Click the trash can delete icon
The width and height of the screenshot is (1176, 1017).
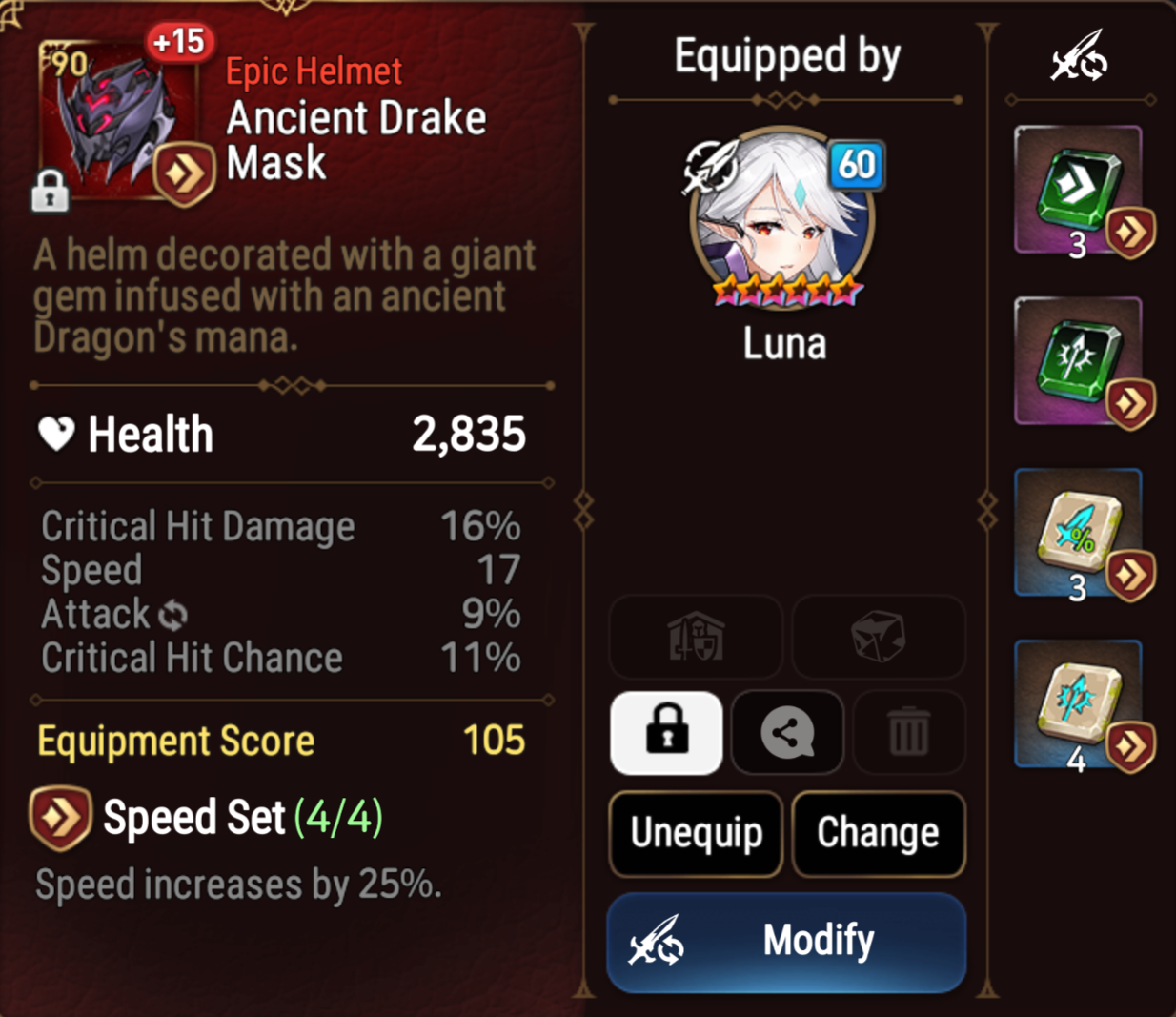[x=908, y=732]
